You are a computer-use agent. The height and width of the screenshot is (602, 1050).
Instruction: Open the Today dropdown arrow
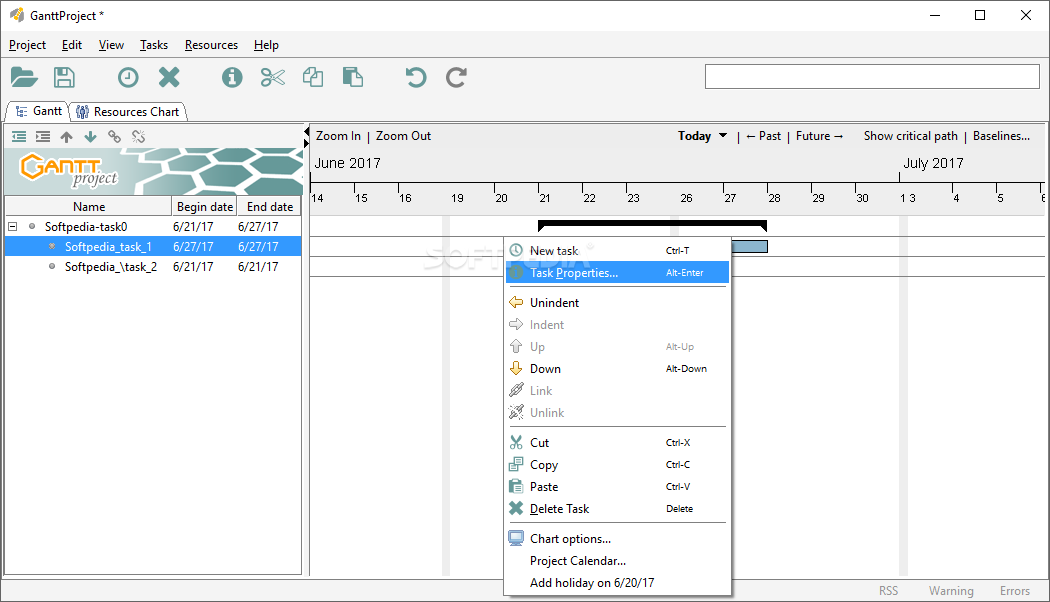[723, 135]
